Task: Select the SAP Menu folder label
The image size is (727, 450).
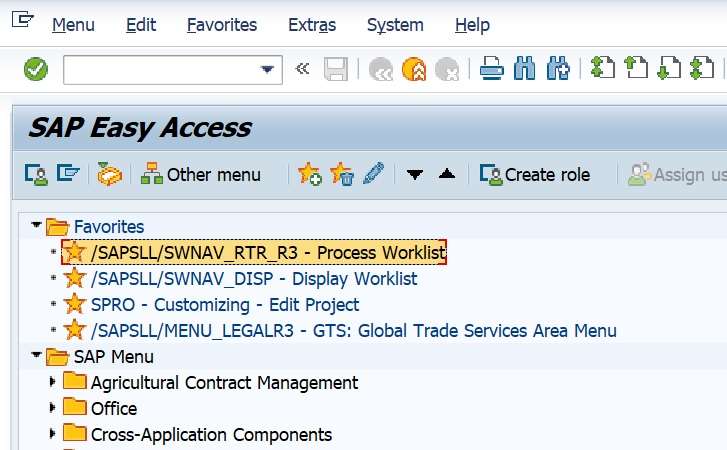Action: pyautogui.click(x=114, y=356)
